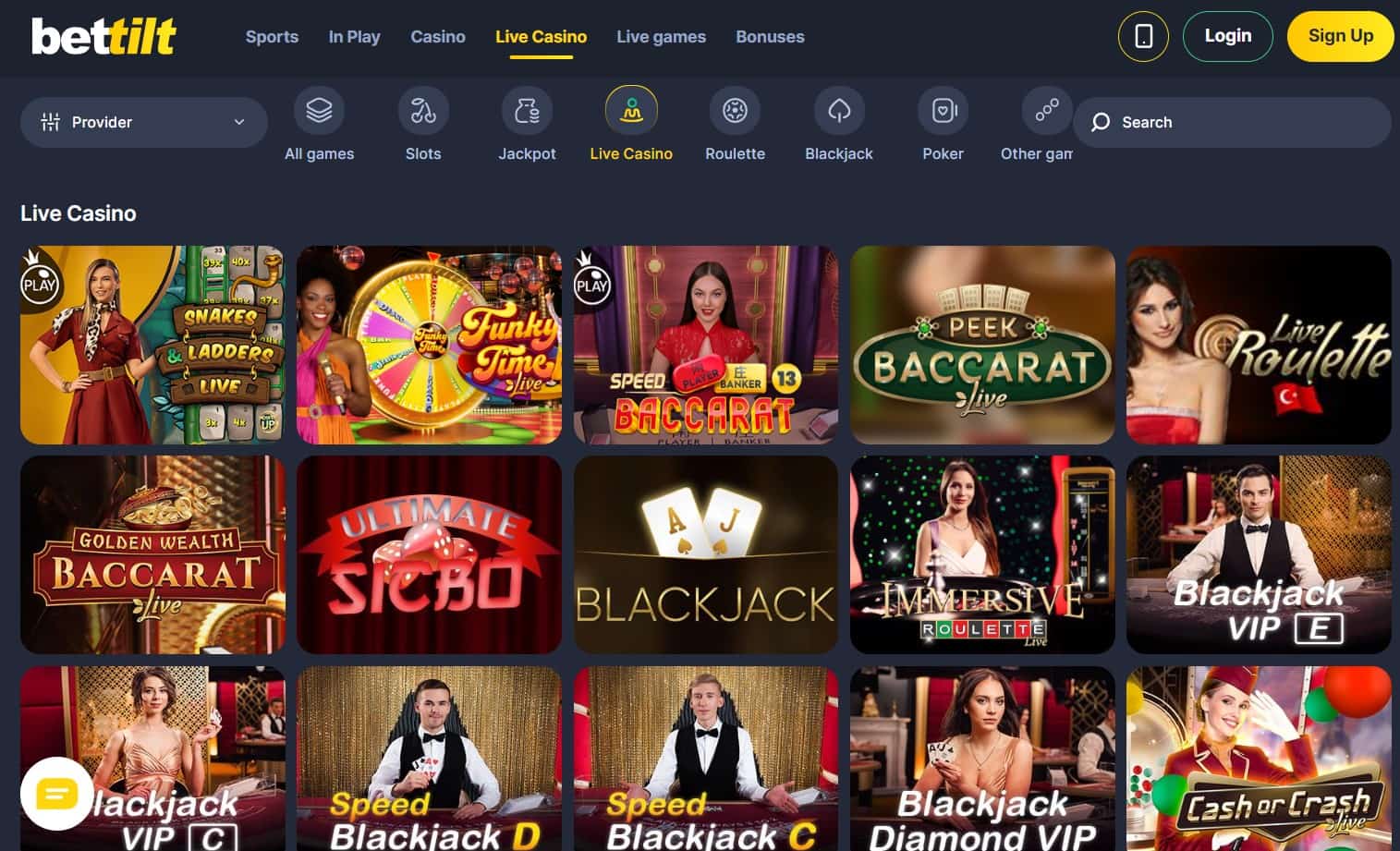Image resolution: width=1400 pixels, height=851 pixels.
Task: Click the yellow Sign Up button
Action: [1340, 36]
